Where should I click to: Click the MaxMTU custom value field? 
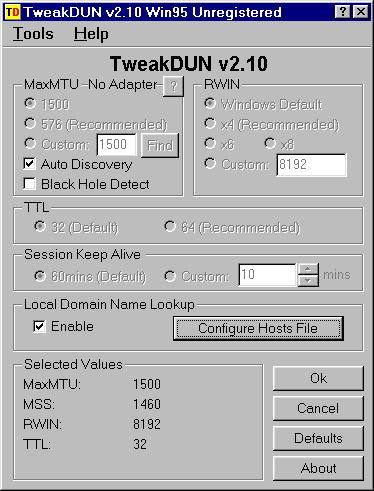coord(116,145)
